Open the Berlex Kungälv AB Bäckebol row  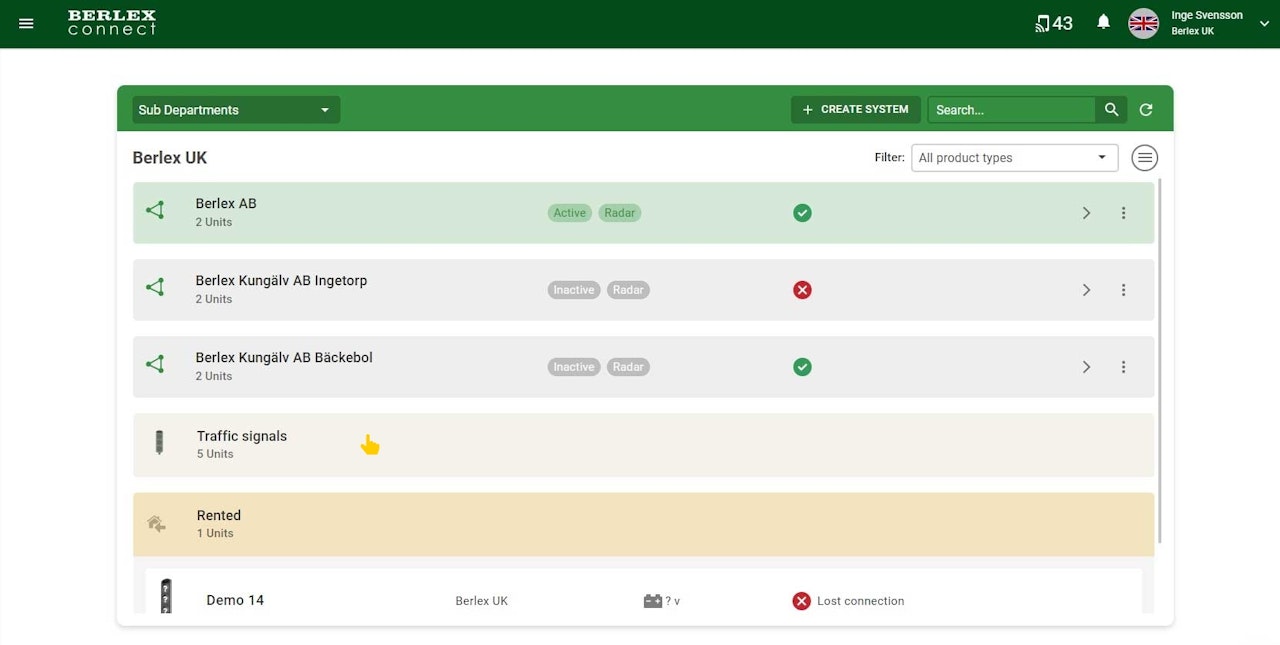tap(643, 367)
